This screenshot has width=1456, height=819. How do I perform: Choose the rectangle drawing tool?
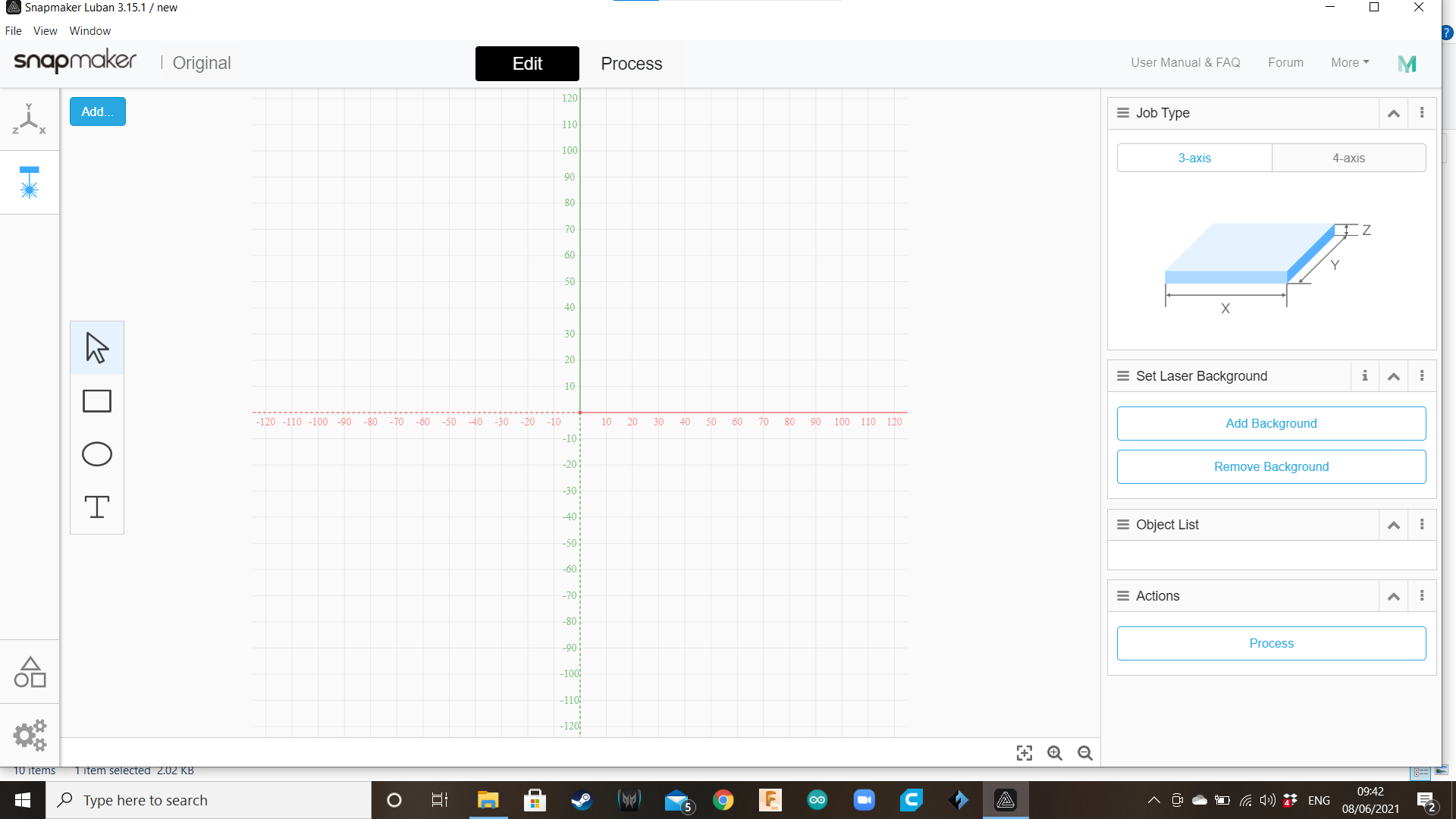coord(97,401)
